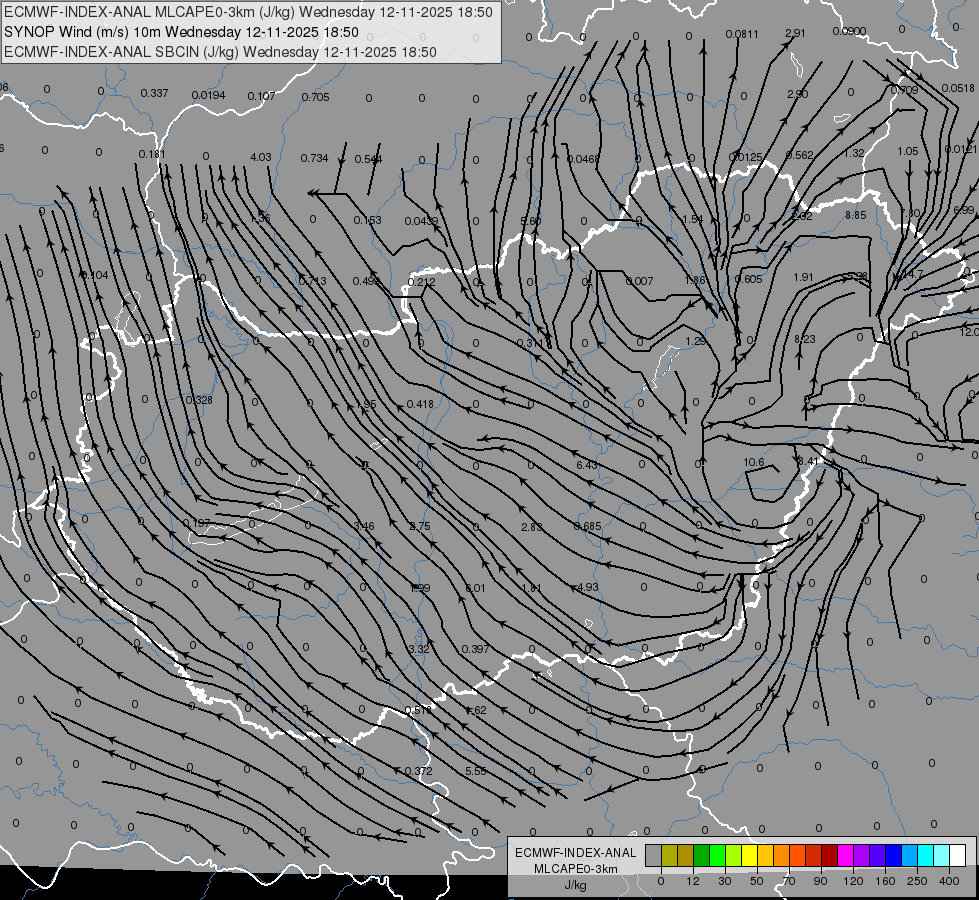Click legend tick label 70

coord(789,881)
